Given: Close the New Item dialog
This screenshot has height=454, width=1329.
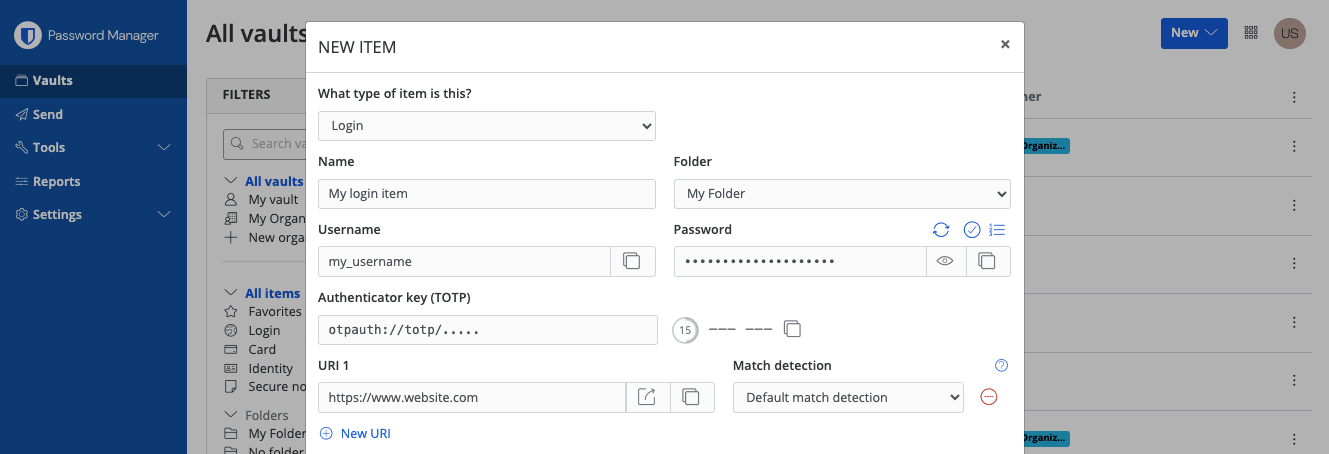Looking at the screenshot, I should click(1005, 44).
